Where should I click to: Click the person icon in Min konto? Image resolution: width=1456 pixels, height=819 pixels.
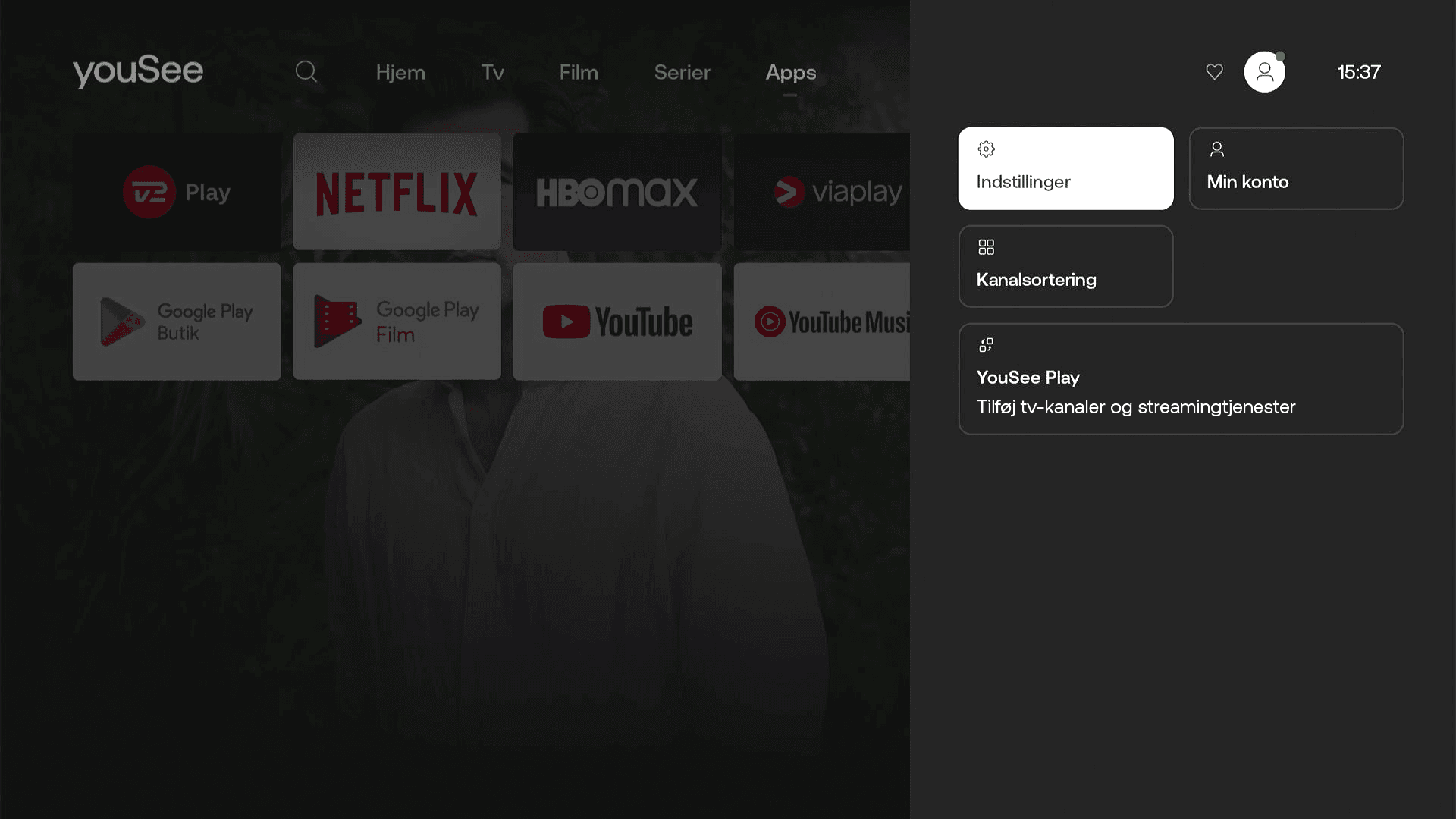tap(1216, 149)
